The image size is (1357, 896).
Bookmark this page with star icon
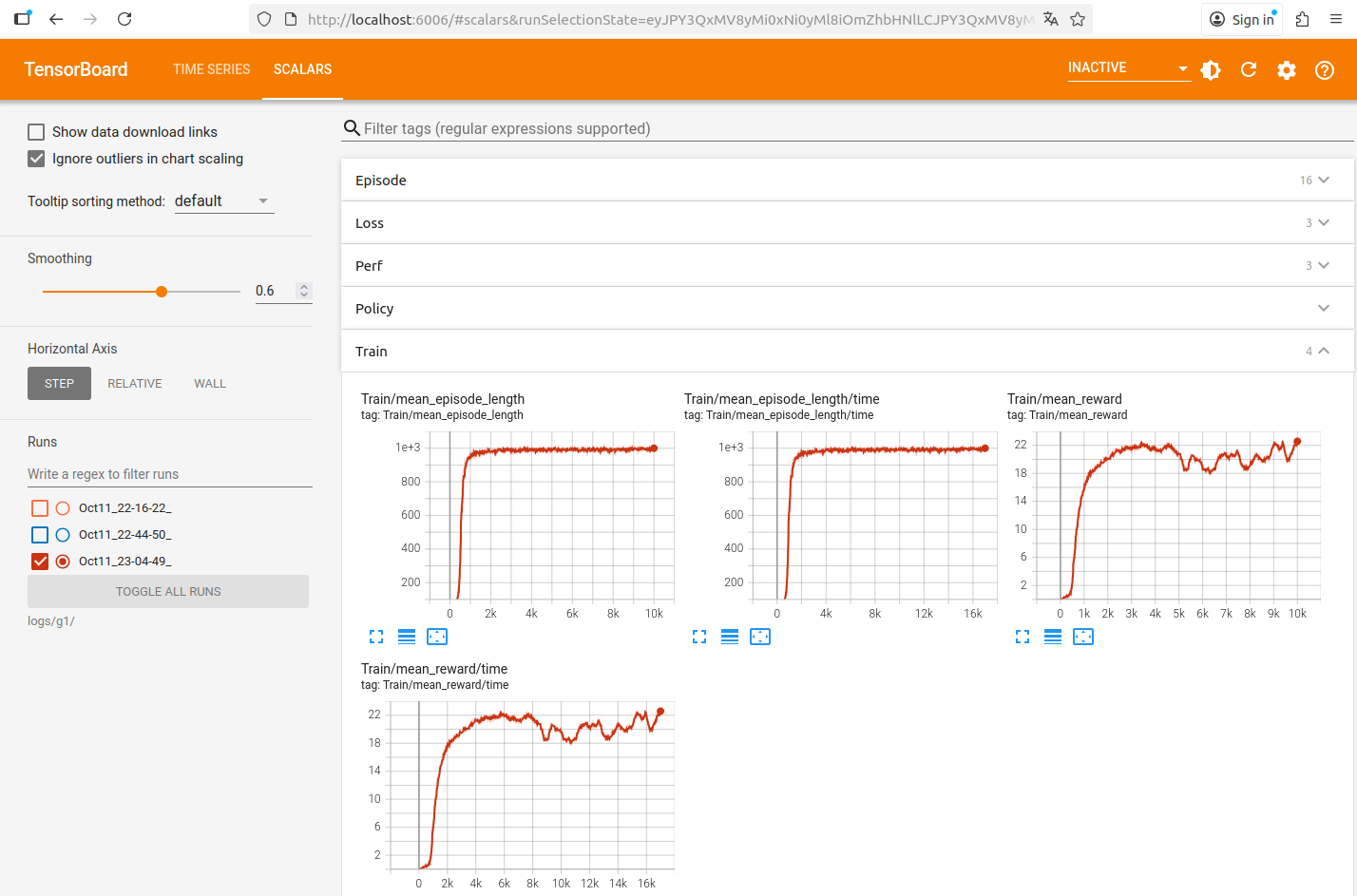click(x=1078, y=19)
